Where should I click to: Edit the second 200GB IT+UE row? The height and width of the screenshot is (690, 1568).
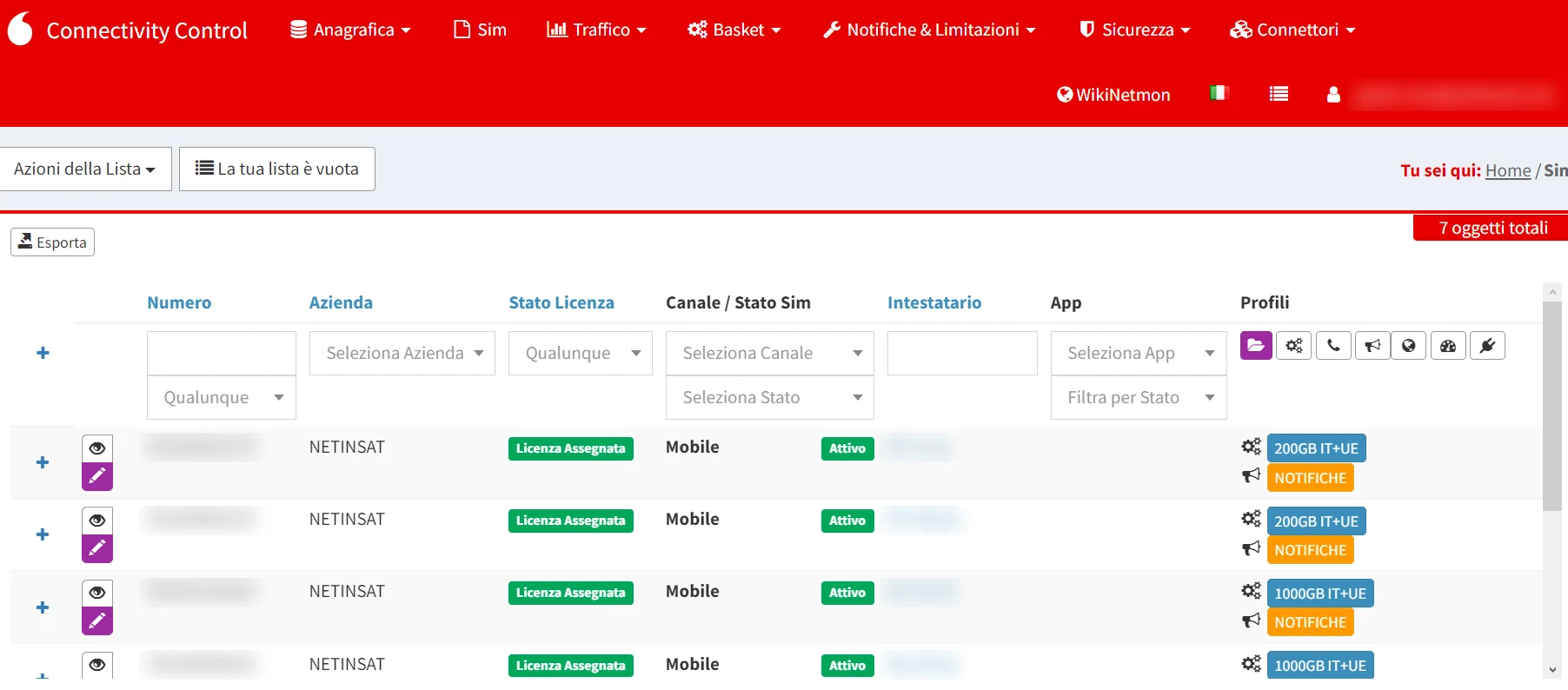[x=97, y=548]
